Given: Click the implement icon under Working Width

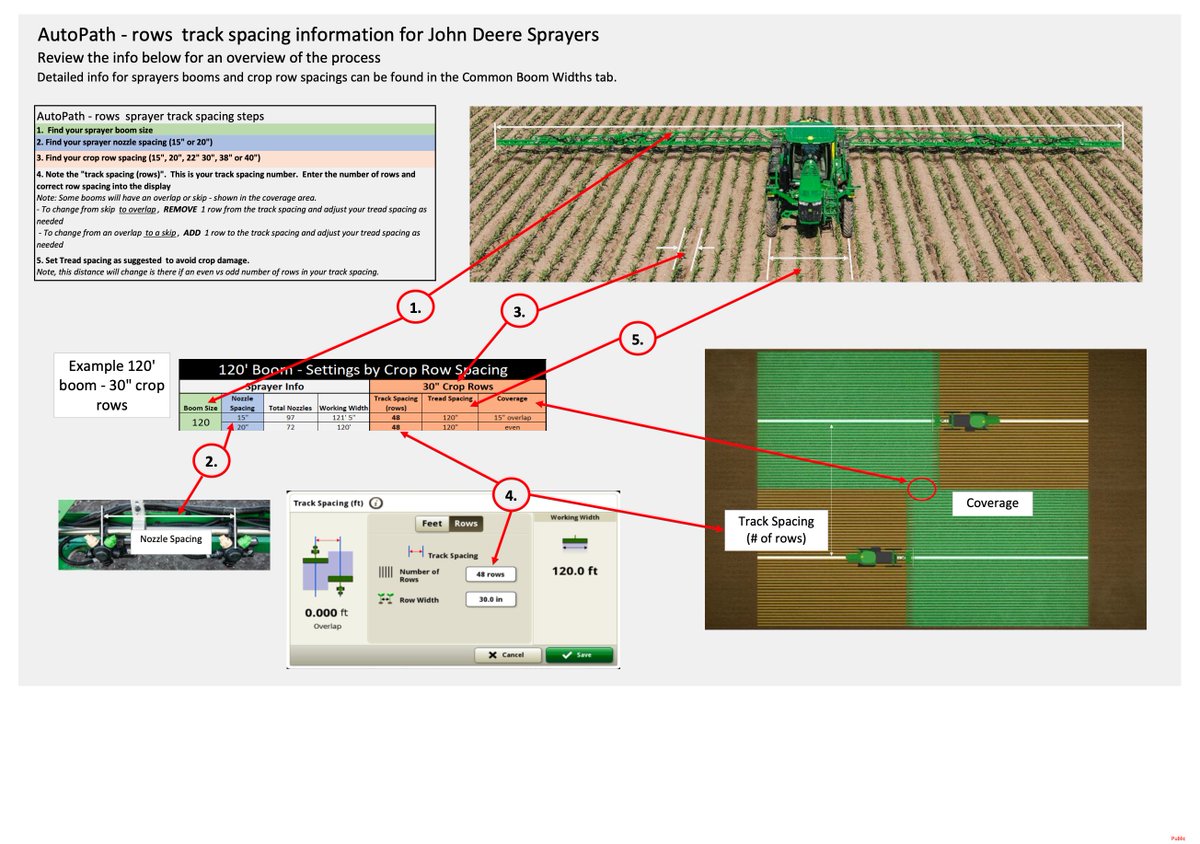Looking at the screenshot, I should click(x=574, y=542).
